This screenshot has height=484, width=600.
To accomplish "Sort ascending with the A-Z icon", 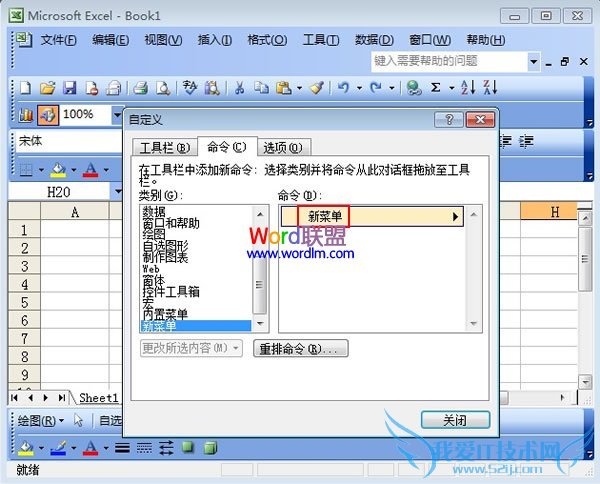I will coord(468,88).
